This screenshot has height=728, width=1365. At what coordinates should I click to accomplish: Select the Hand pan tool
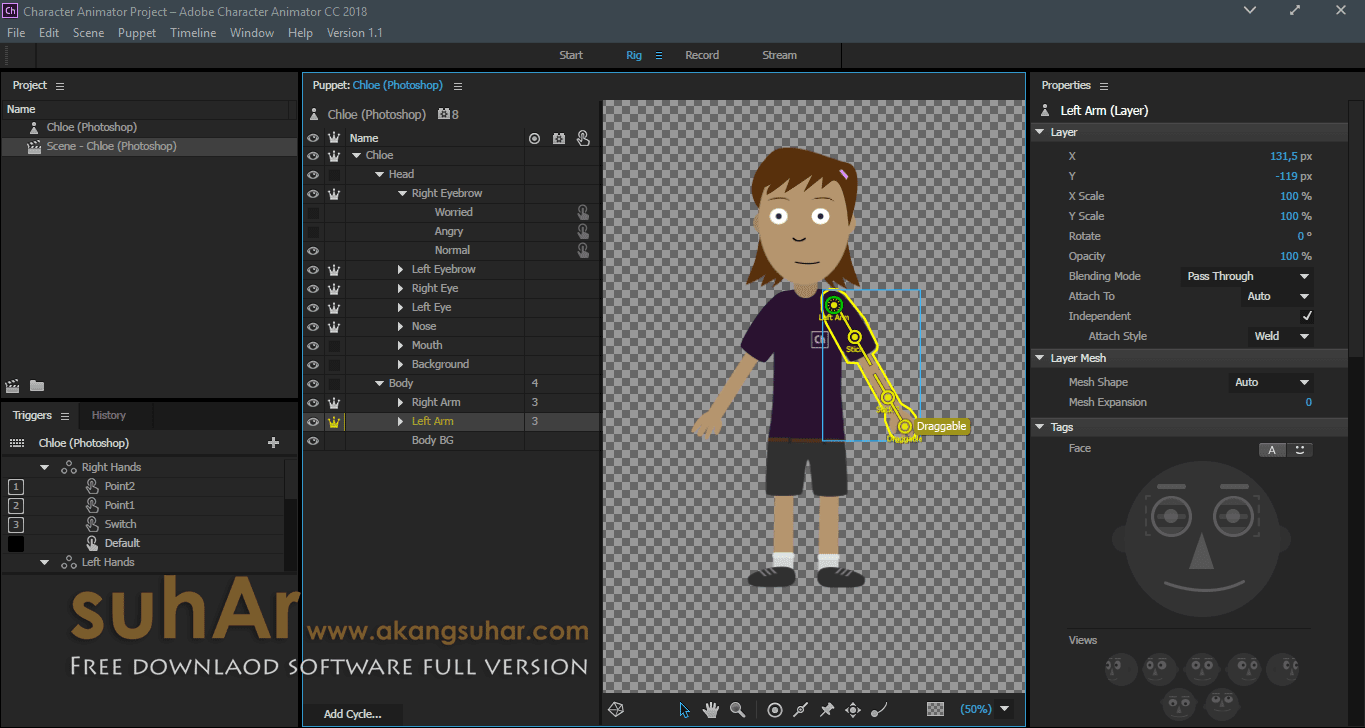coord(711,709)
